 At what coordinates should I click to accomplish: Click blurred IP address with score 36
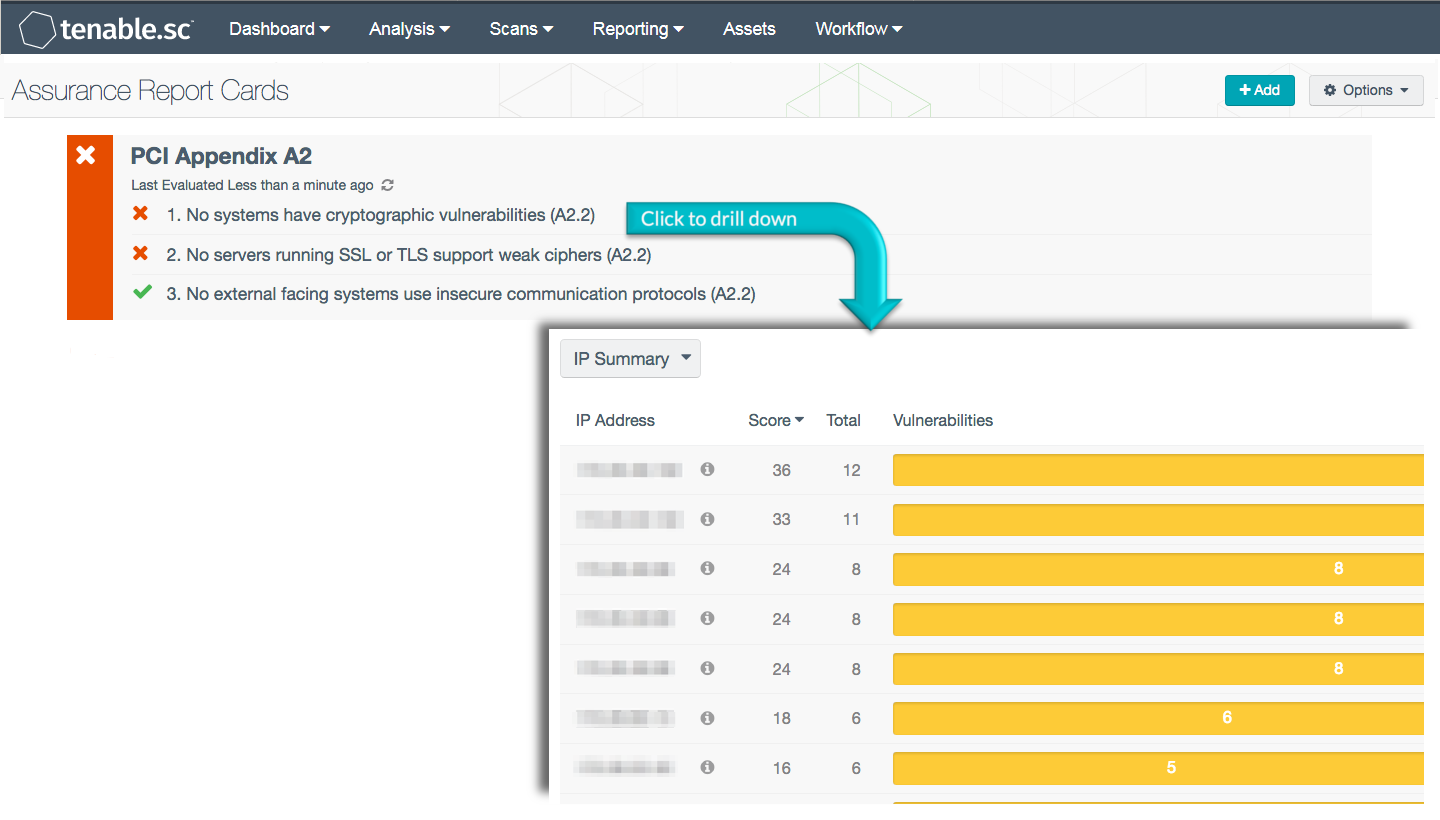click(x=630, y=469)
